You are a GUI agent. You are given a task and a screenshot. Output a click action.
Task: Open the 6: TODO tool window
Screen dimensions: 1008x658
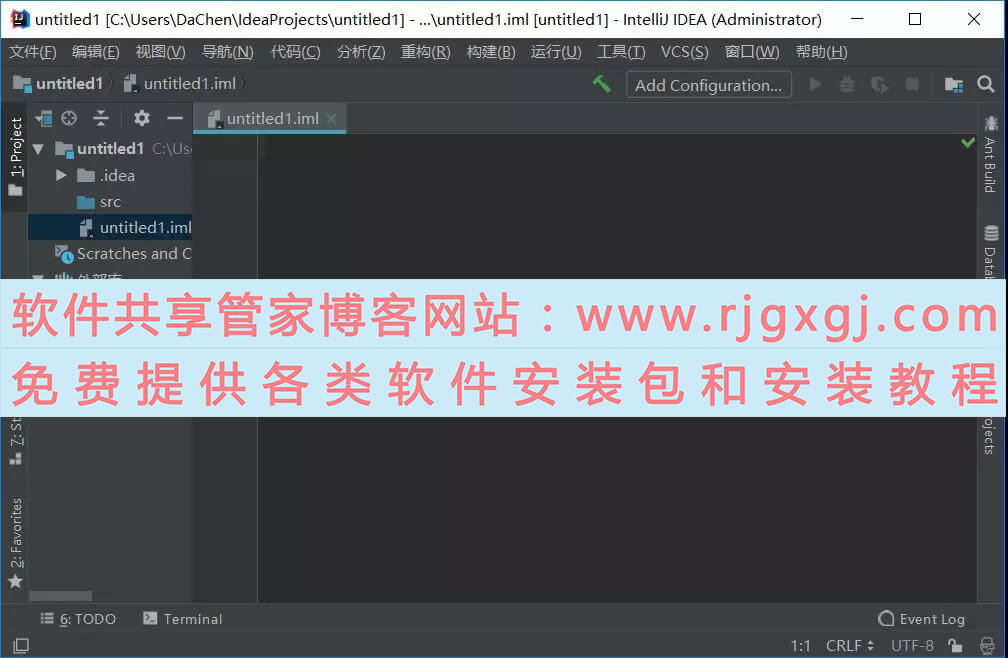tap(78, 619)
